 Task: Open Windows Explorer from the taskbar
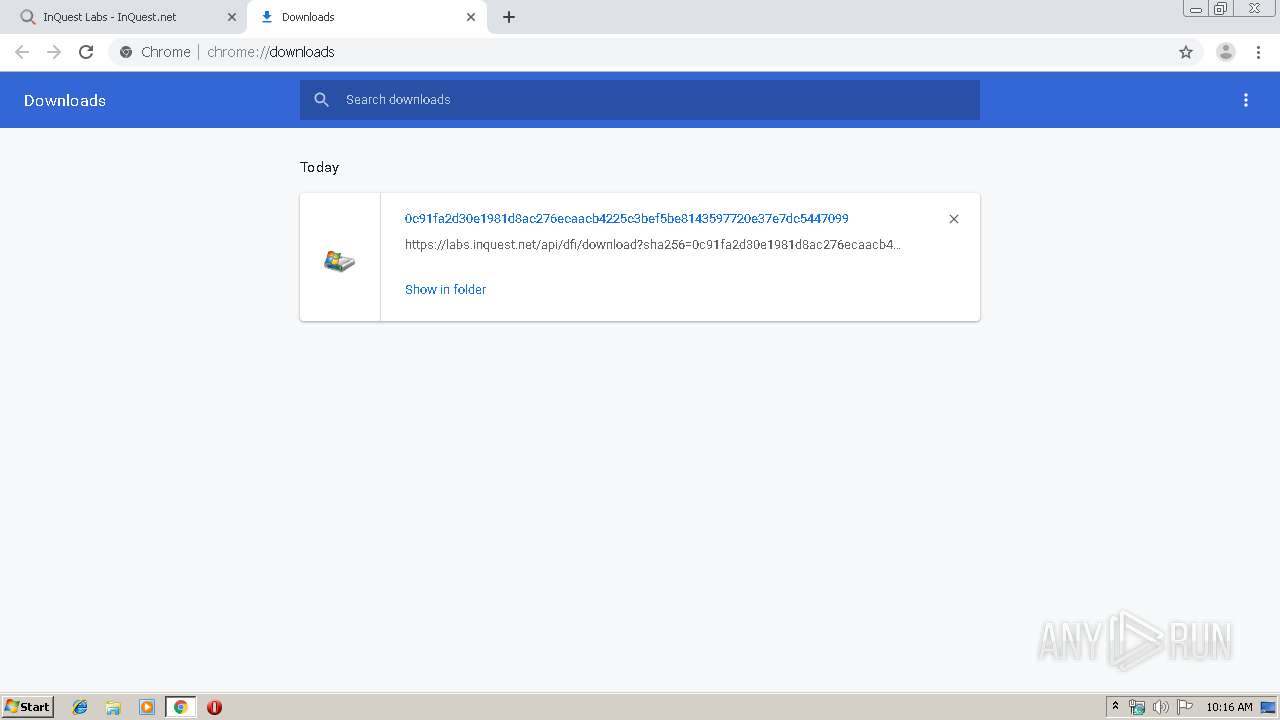pyautogui.click(x=113, y=707)
